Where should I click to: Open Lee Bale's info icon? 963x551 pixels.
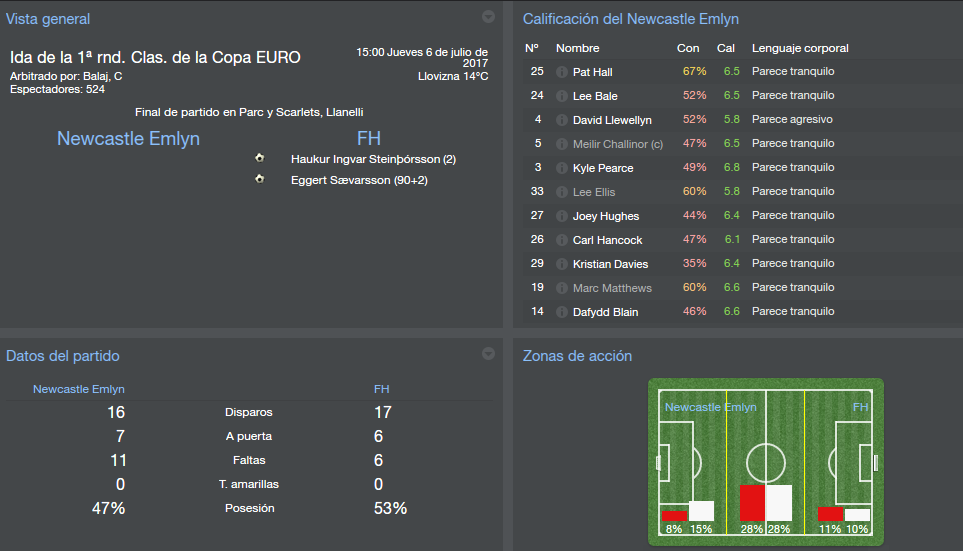coord(561,96)
